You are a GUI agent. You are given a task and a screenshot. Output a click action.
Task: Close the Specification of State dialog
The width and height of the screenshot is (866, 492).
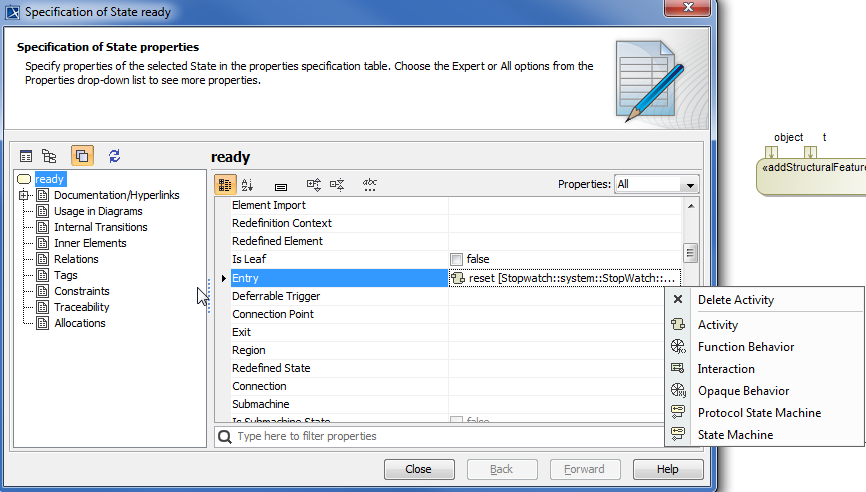(688, 8)
